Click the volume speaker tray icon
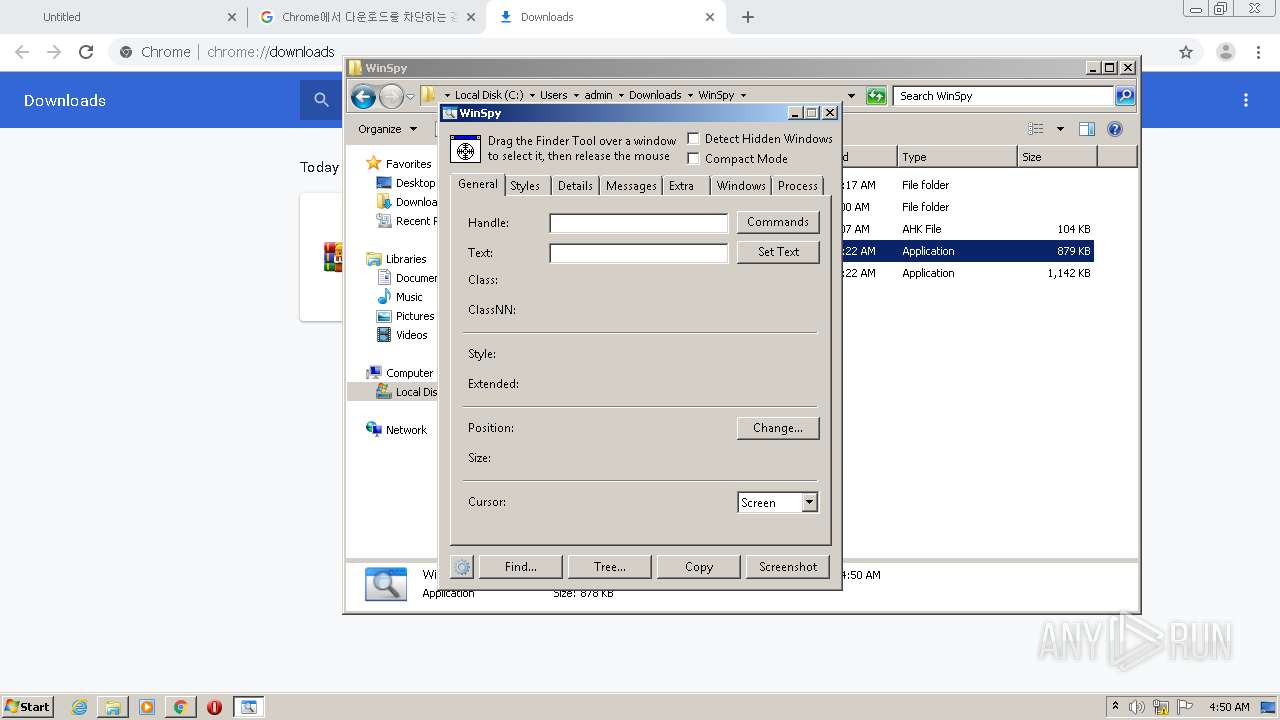Viewport: 1280px width, 720px height. [x=1137, y=707]
